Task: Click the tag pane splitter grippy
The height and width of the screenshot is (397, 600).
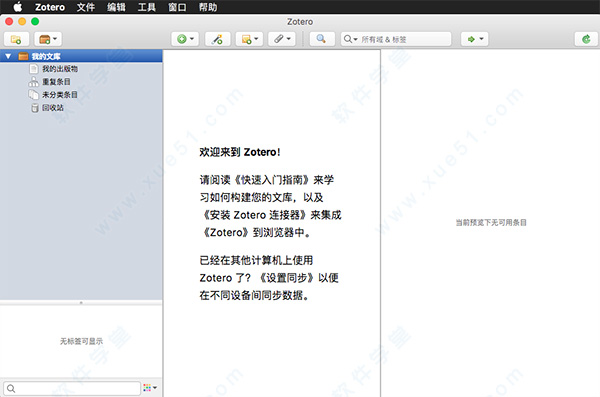Action: [x=81, y=302]
